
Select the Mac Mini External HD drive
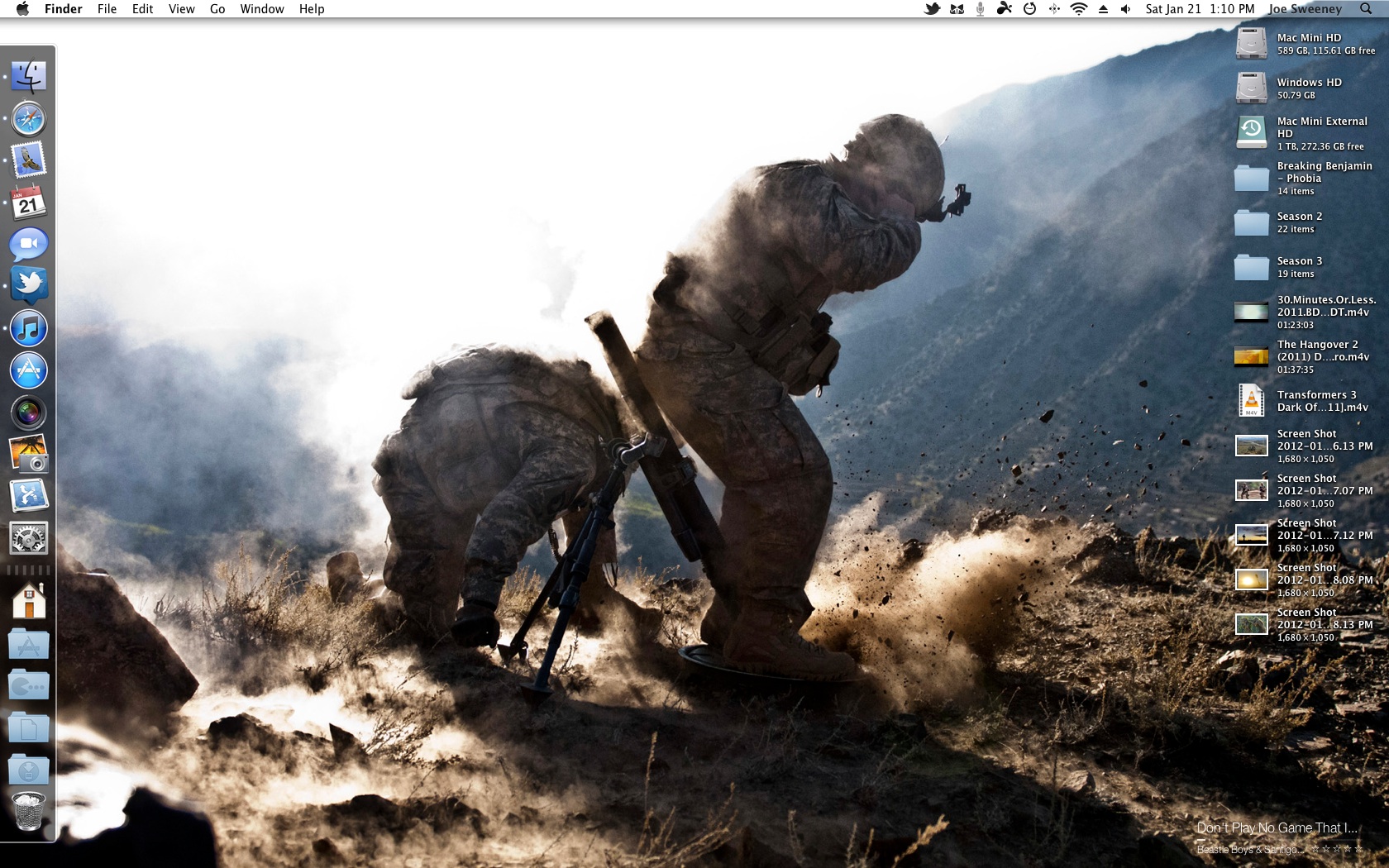pyautogui.click(x=1251, y=132)
